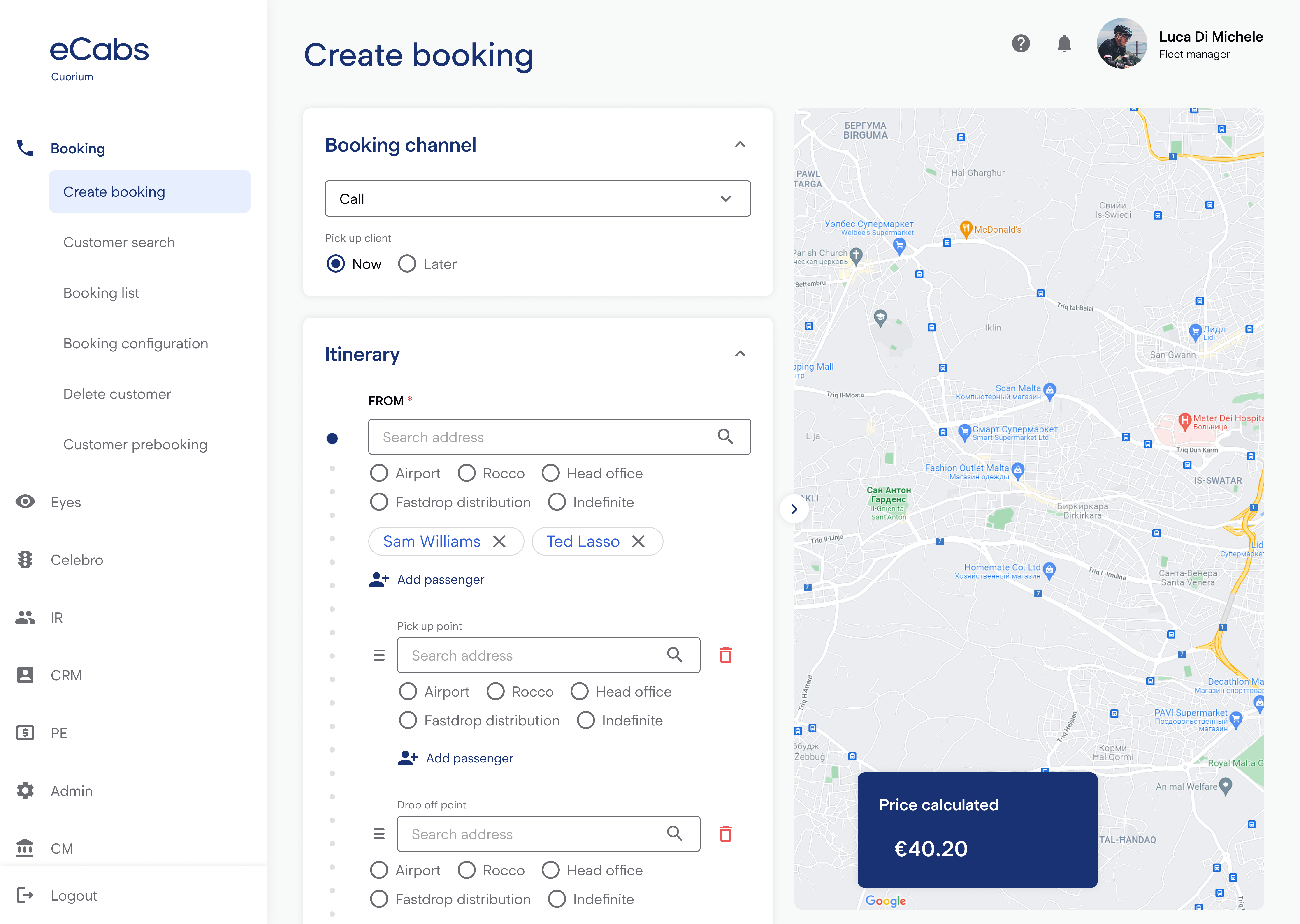1300x924 pixels.
Task: Select Rocco radio under FROM
Action: [467, 473]
